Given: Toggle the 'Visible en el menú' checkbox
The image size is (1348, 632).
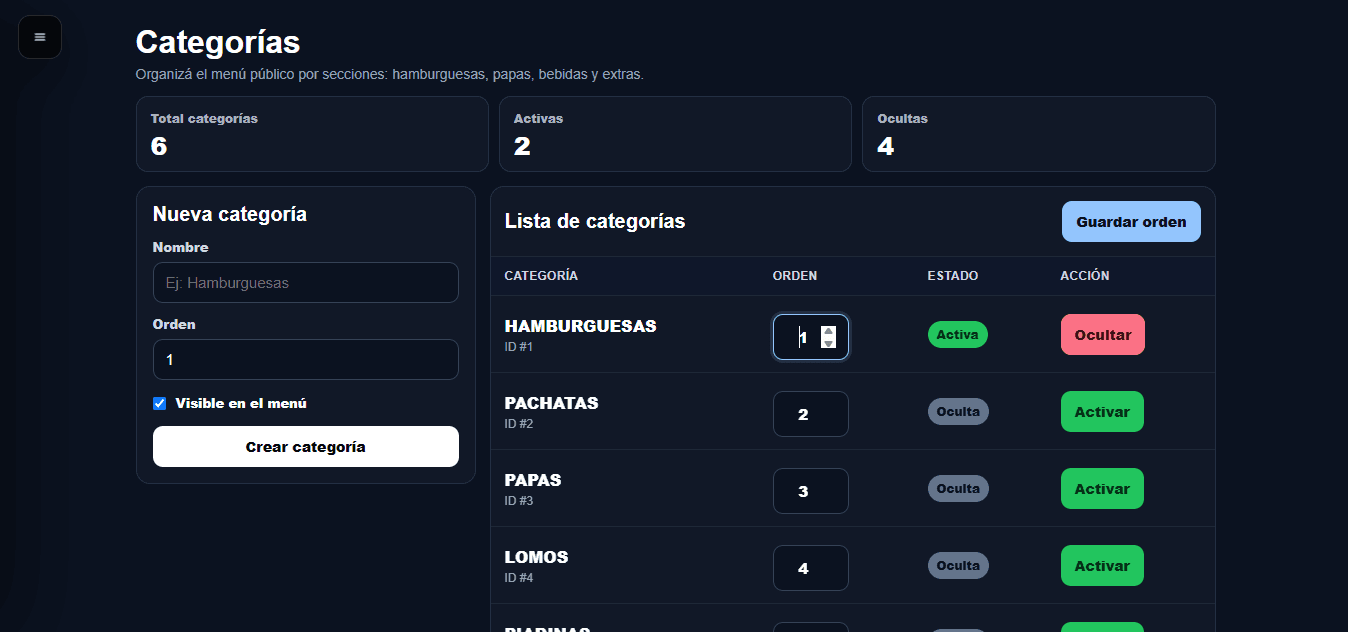Looking at the screenshot, I should pos(159,404).
